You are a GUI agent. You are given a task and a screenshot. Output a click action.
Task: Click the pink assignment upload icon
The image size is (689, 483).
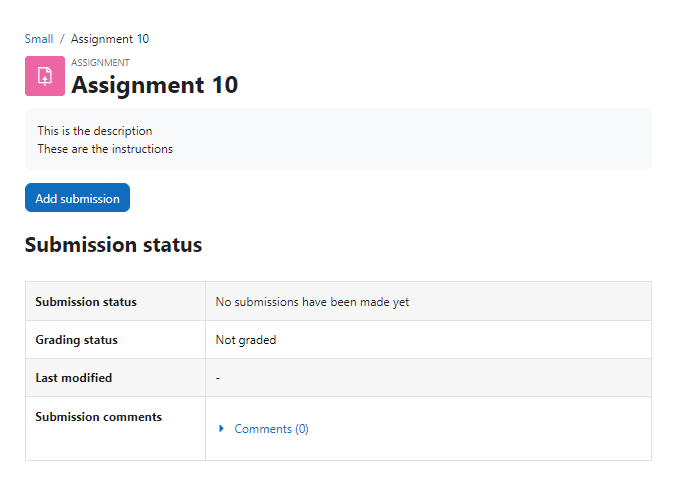[45, 76]
